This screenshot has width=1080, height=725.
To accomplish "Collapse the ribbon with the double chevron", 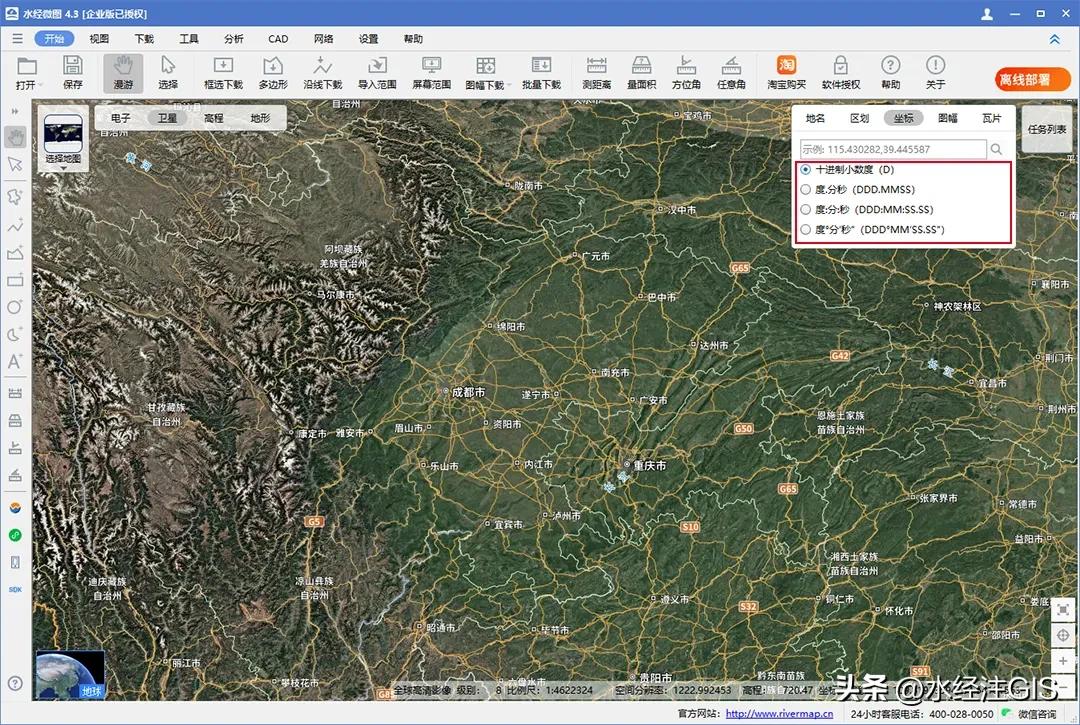I will coord(1055,39).
